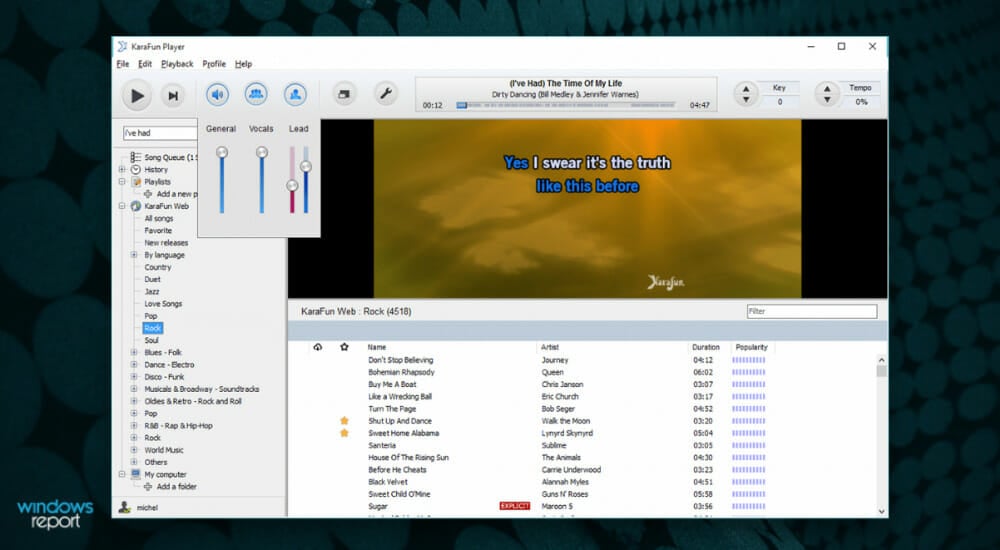Screen dimensions: 1000x550
Task: Sort by the Duration column header
Action: 706,347
